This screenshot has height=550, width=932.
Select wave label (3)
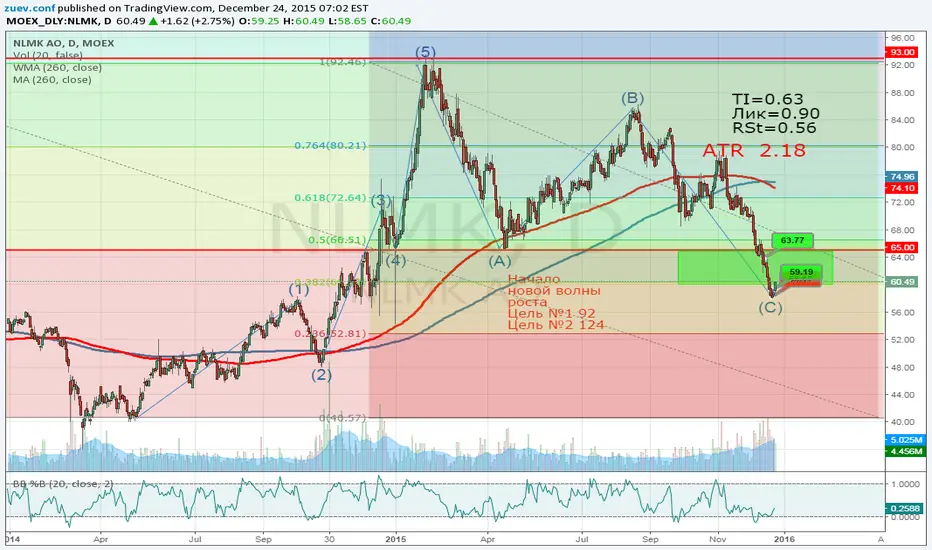[382, 200]
